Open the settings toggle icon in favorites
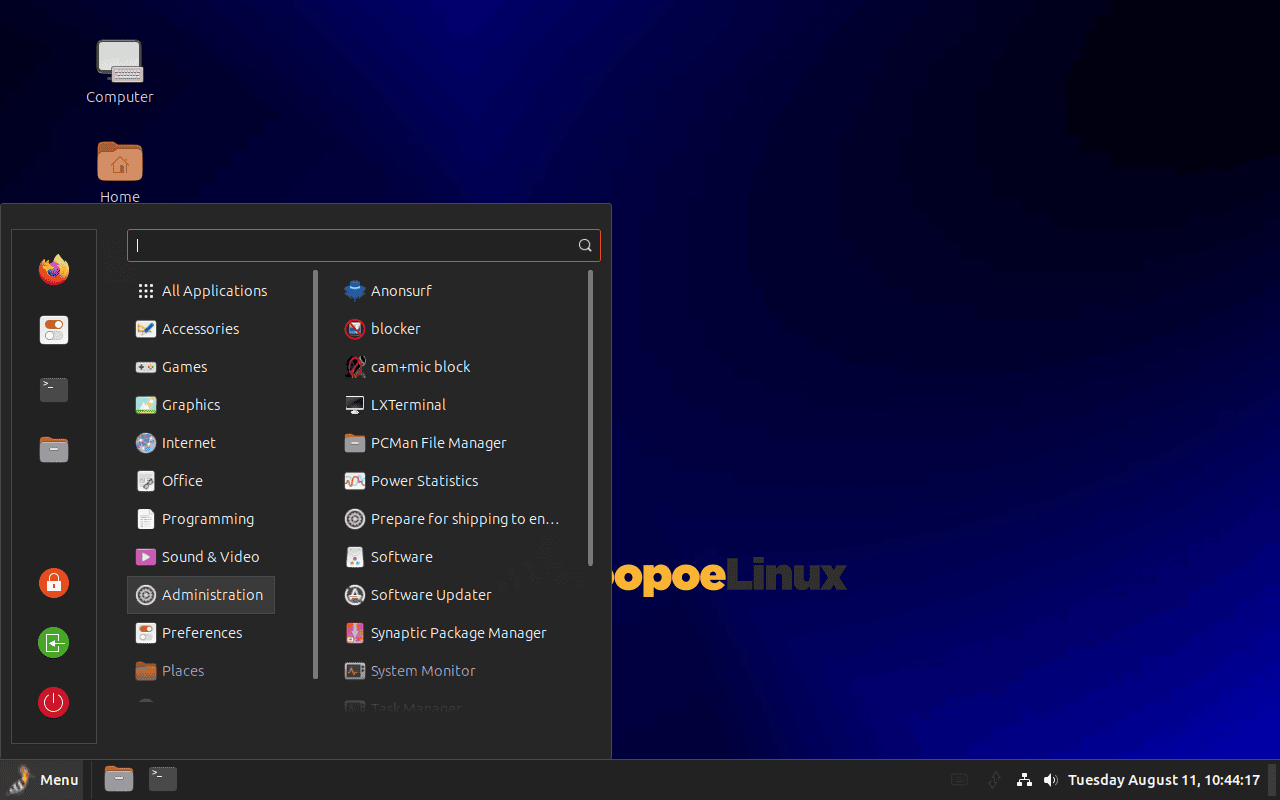 tap(54, 330)
